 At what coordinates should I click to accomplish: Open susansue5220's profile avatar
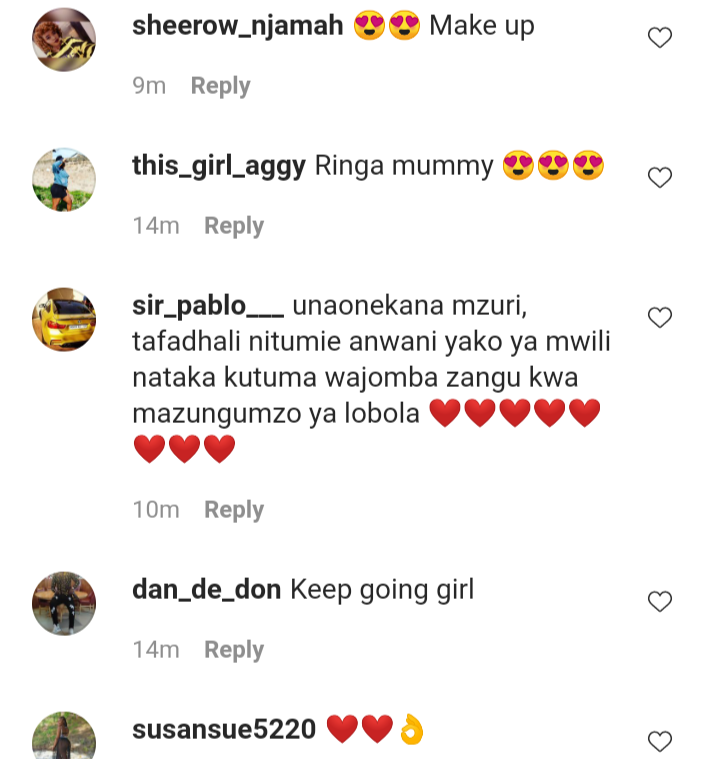pyautogui.click(x=64, y=738)
